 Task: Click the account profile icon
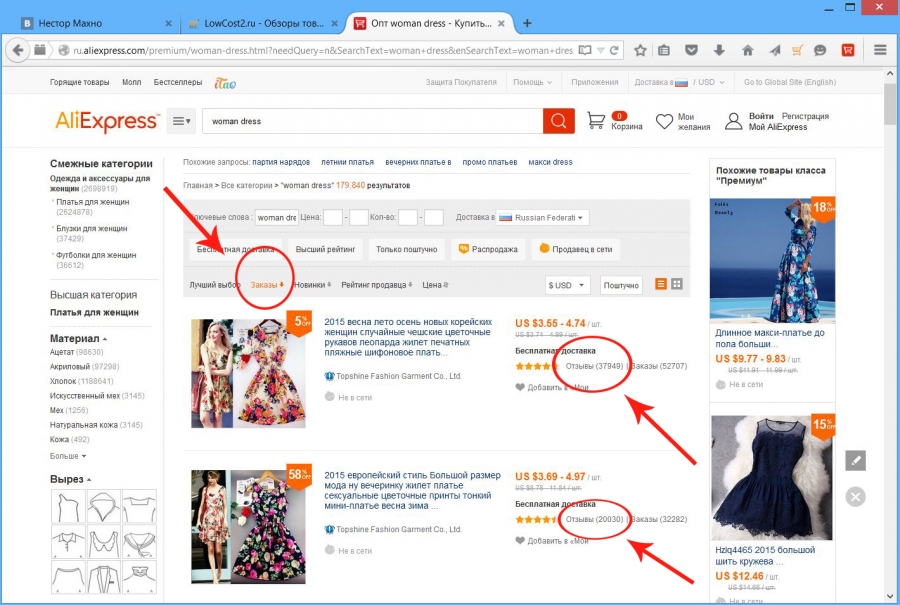[x=734, y=121]
